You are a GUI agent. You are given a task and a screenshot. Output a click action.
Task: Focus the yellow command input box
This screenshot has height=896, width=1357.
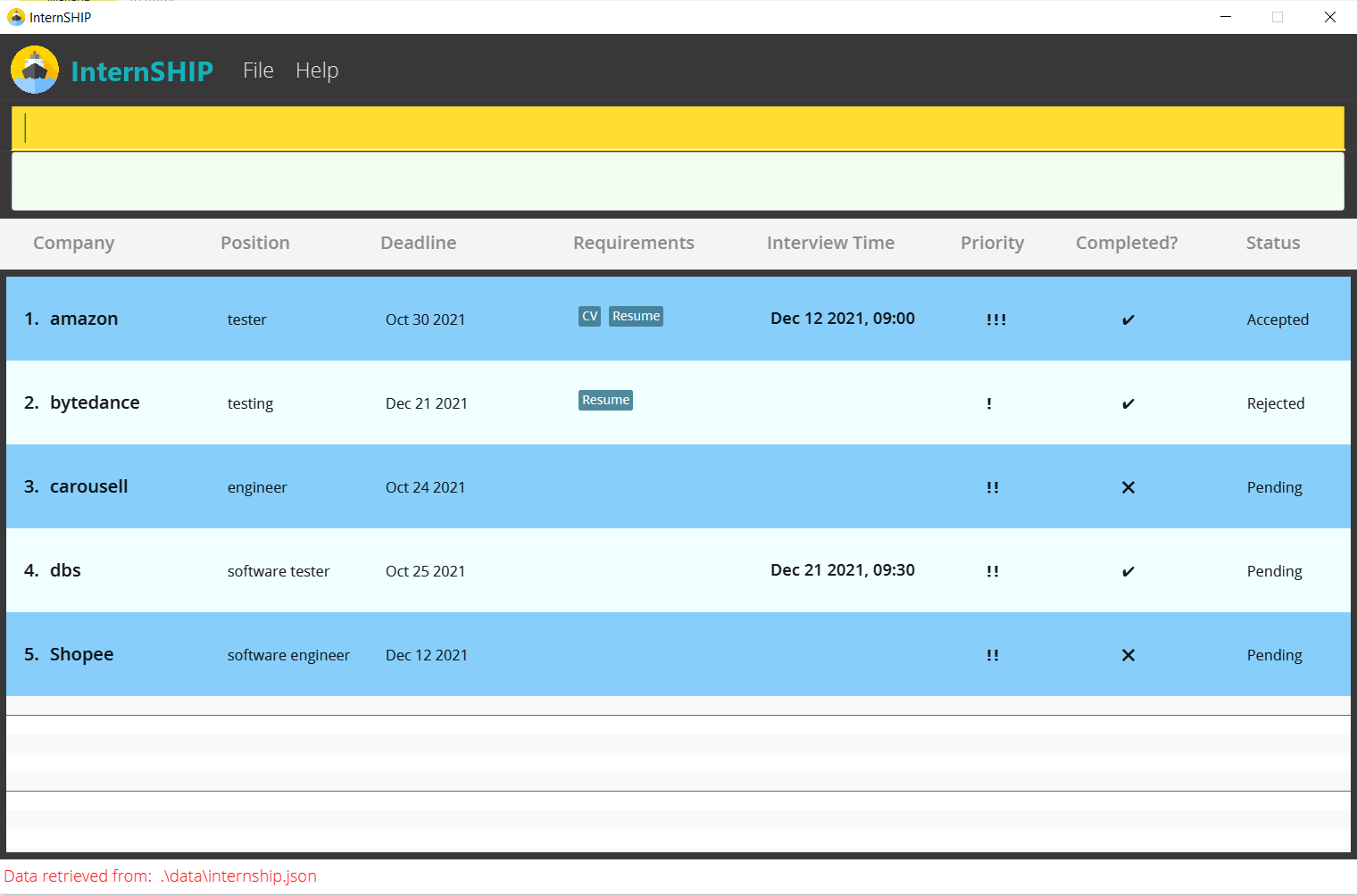point(678,128)
